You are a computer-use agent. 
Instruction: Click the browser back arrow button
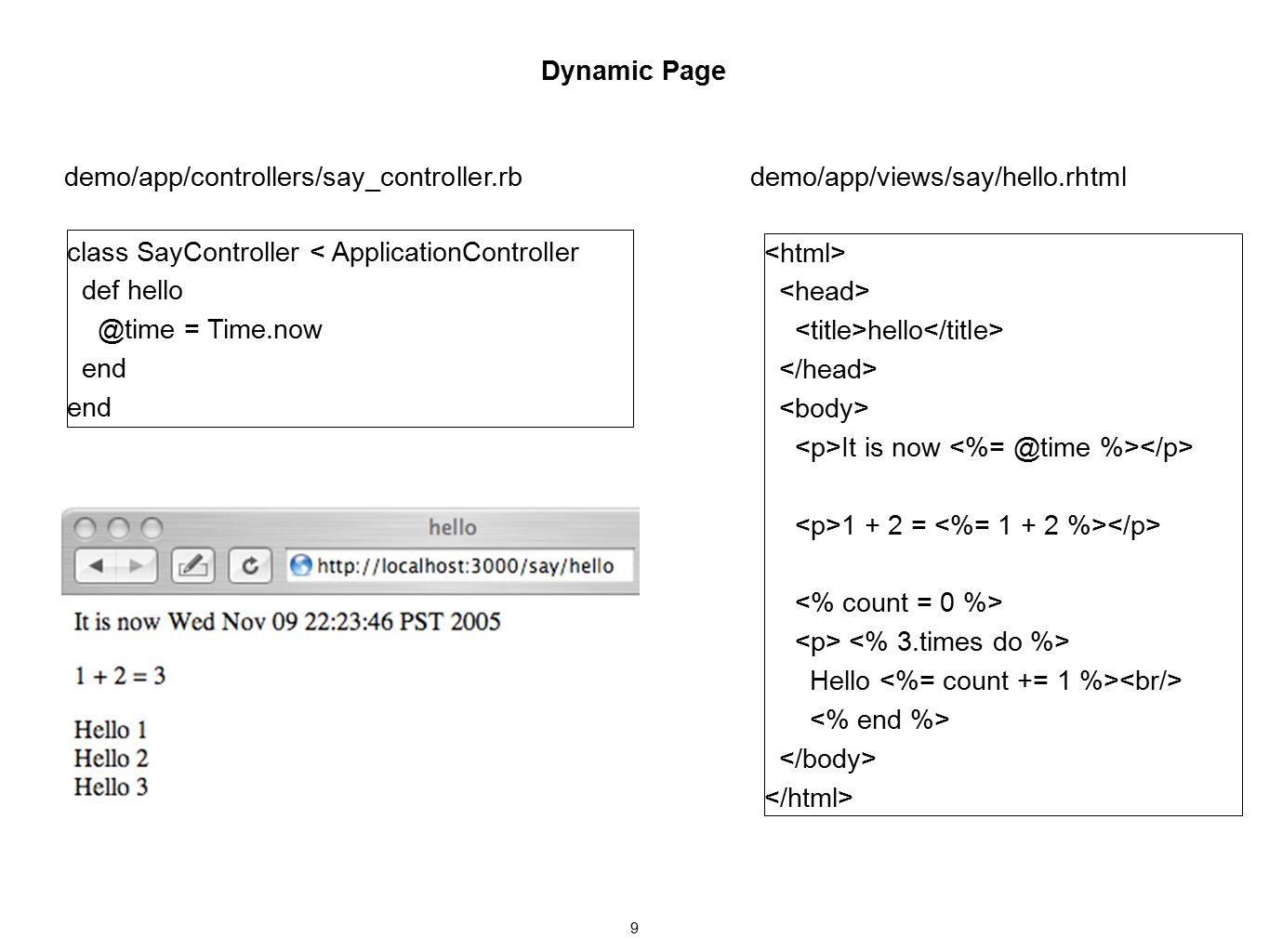(x=96, y=565)
